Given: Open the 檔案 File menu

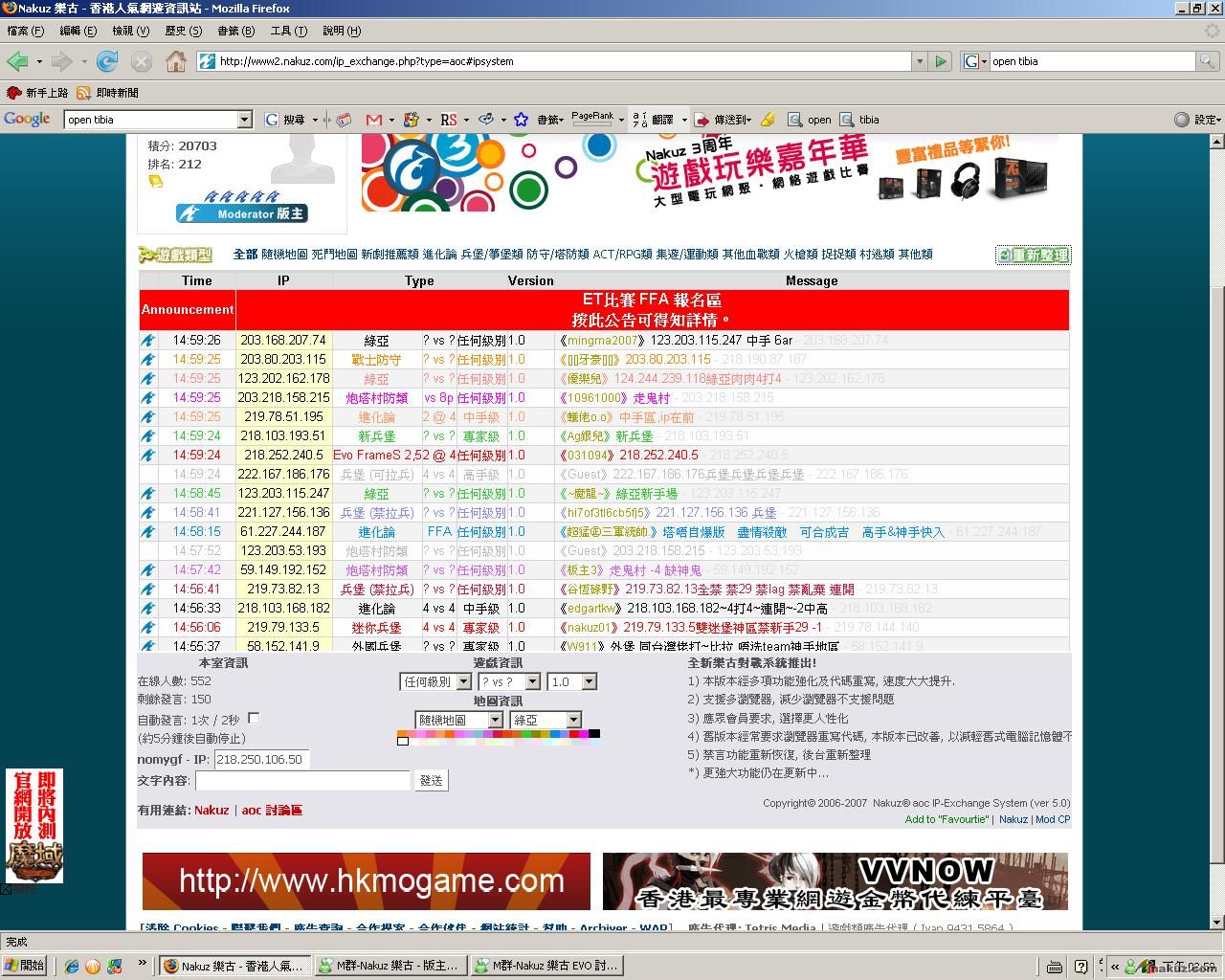Looking at the screenshot, I should click(x=25, y=31).
